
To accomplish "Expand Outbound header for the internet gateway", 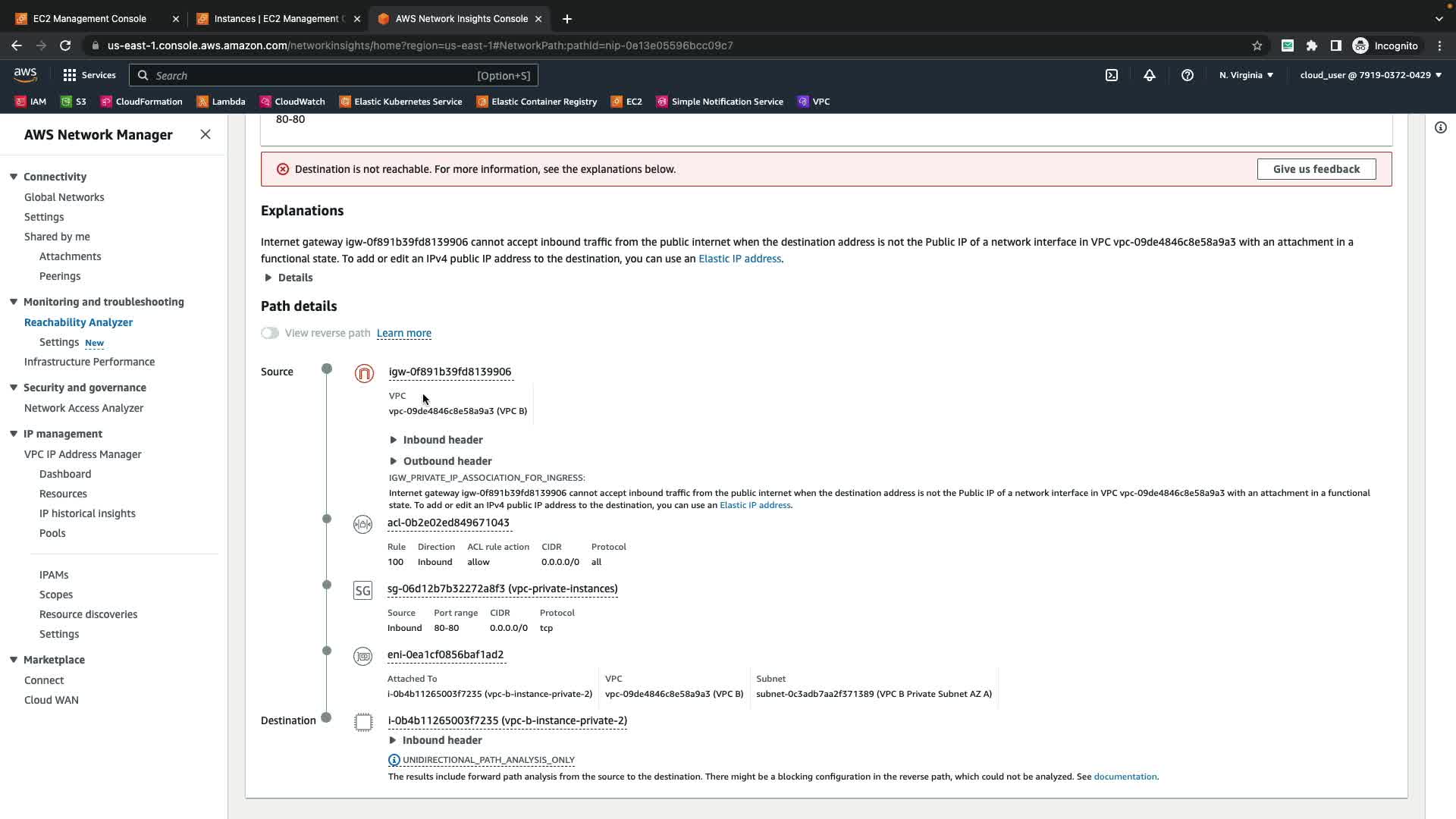I will coord(447,461).
